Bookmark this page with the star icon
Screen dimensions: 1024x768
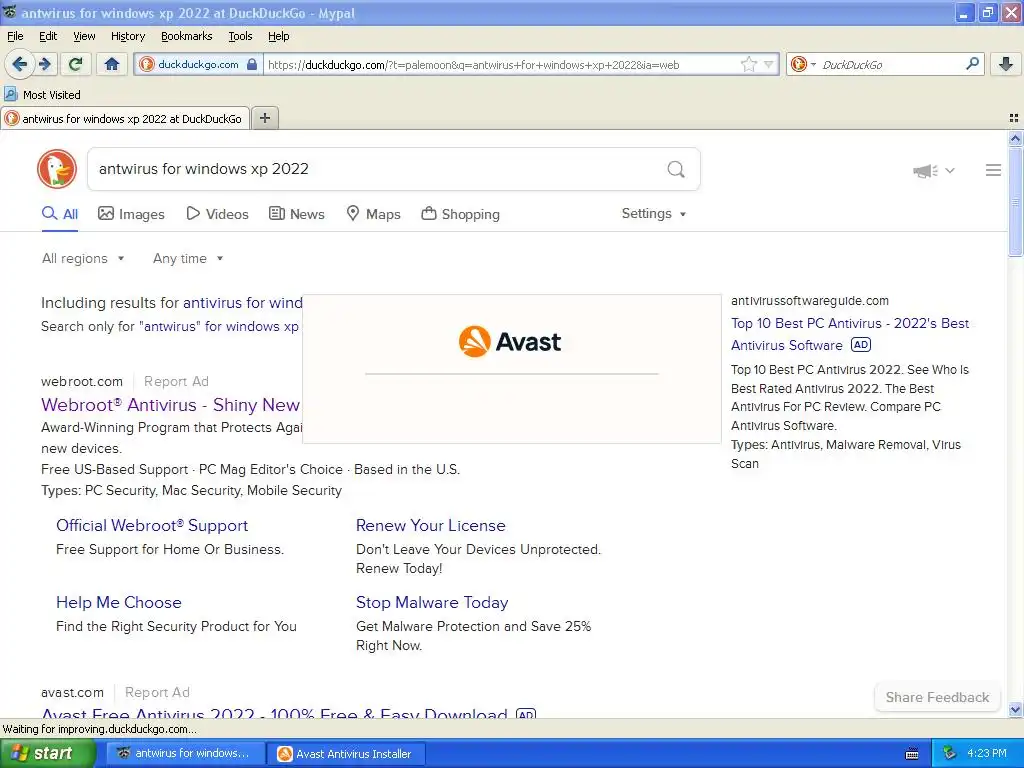coord(748,64)
